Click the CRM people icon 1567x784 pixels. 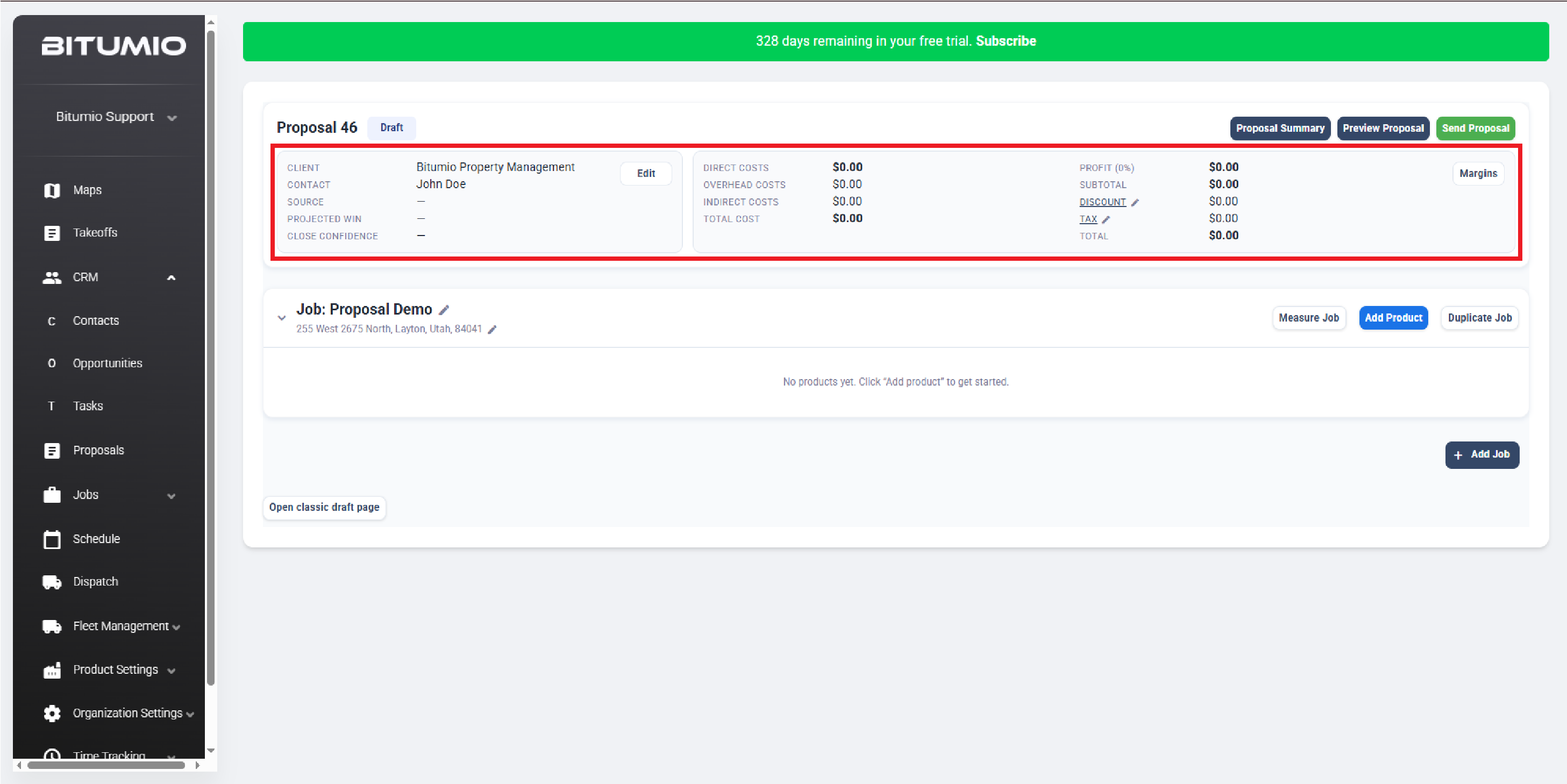click(x=52, y=277)
